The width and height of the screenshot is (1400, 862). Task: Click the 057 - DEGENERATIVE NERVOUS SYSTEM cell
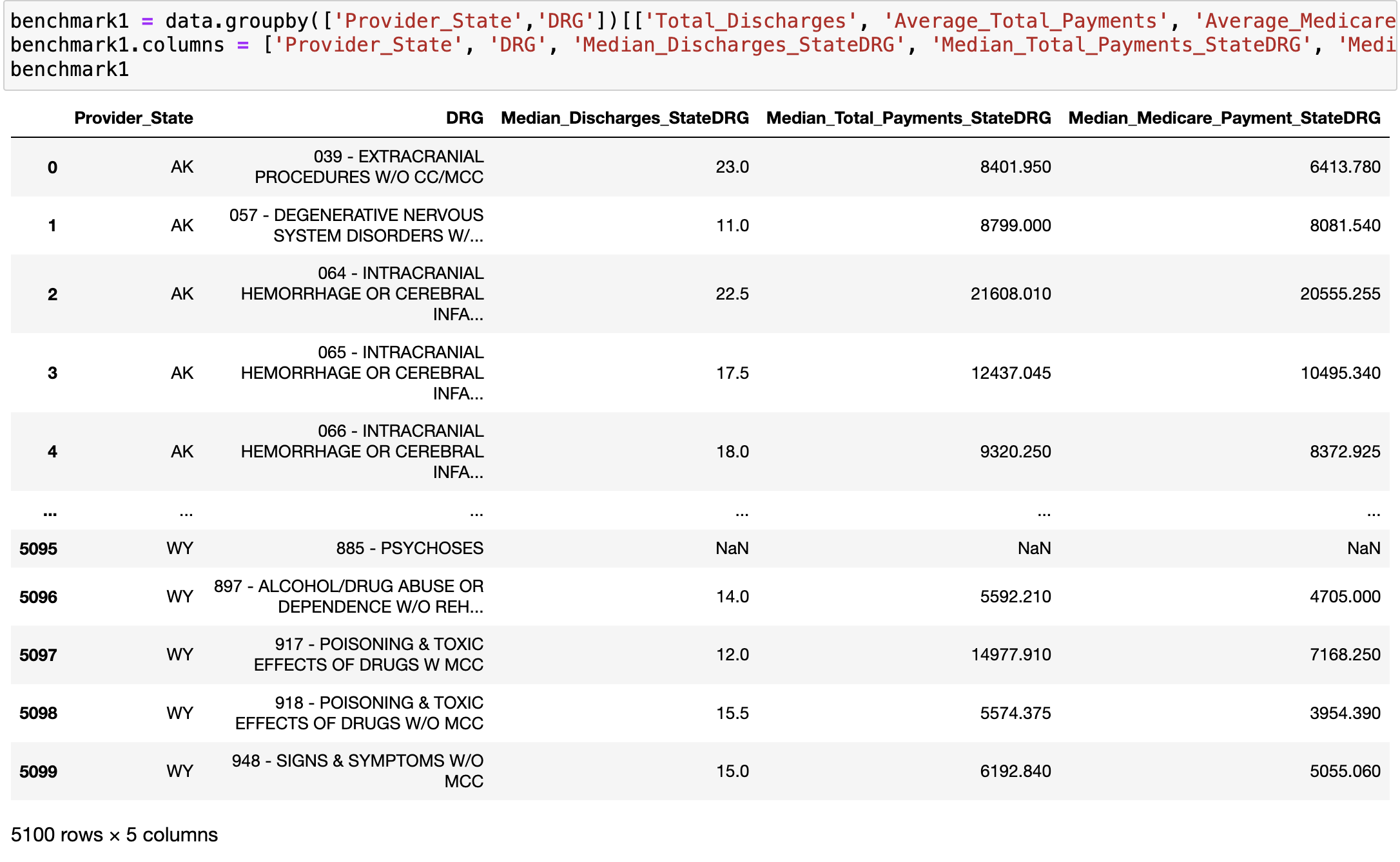(x=356, y=225)
